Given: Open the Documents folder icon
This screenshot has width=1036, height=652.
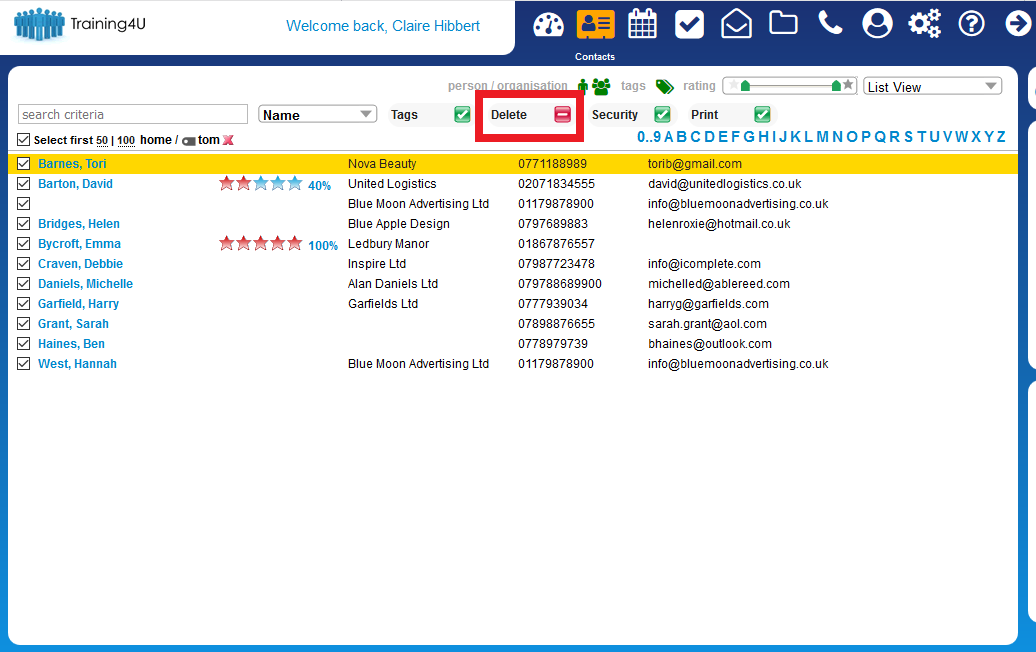Looking at the screenshot, I should 783,24.
